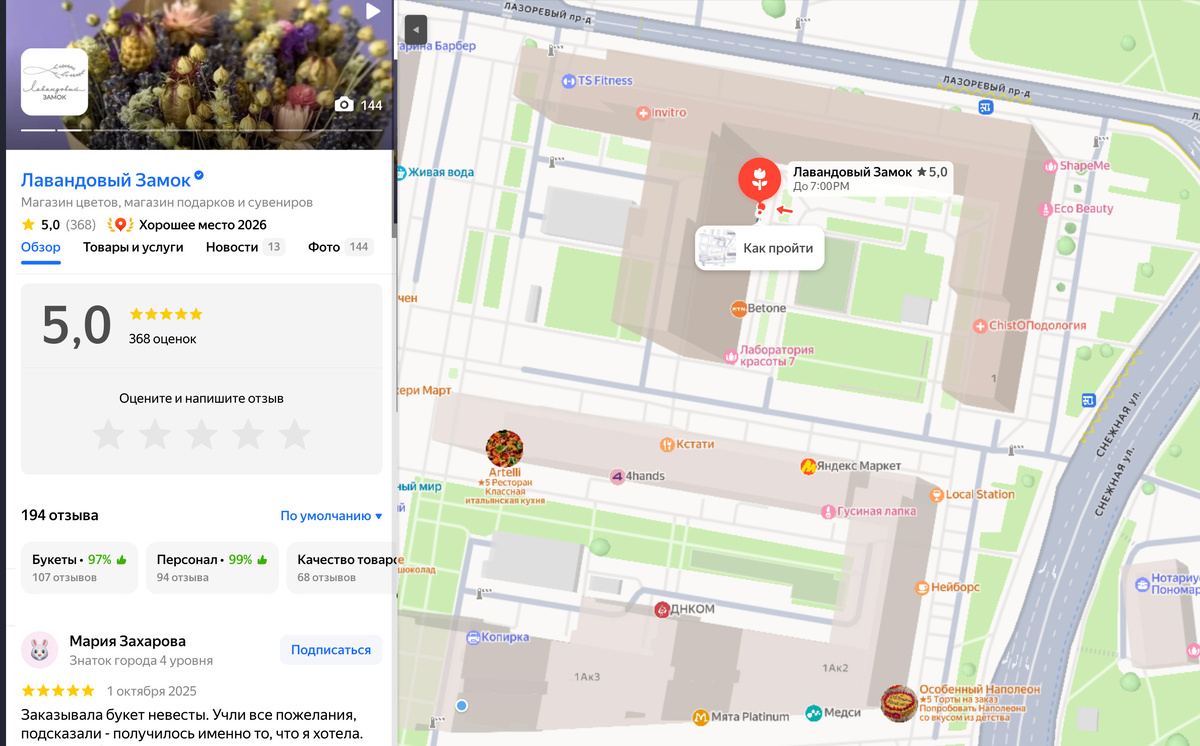
Task: Click the Особенный Наполеон photo marker
Action: click(x=899, y=703)
